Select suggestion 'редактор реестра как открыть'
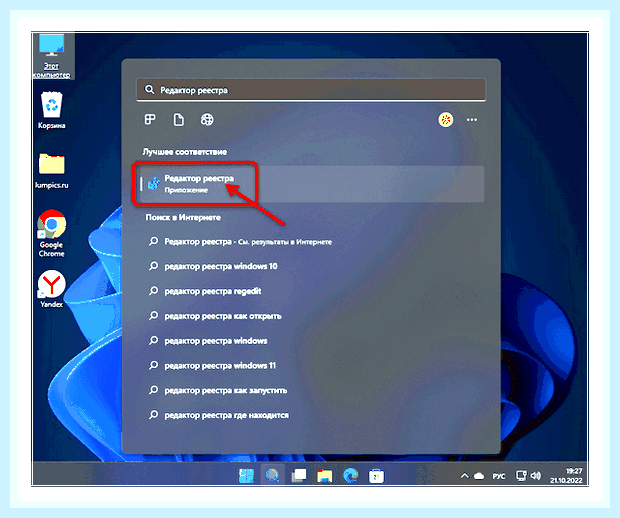This screenshot has height=518, width=620. (215, 316)
